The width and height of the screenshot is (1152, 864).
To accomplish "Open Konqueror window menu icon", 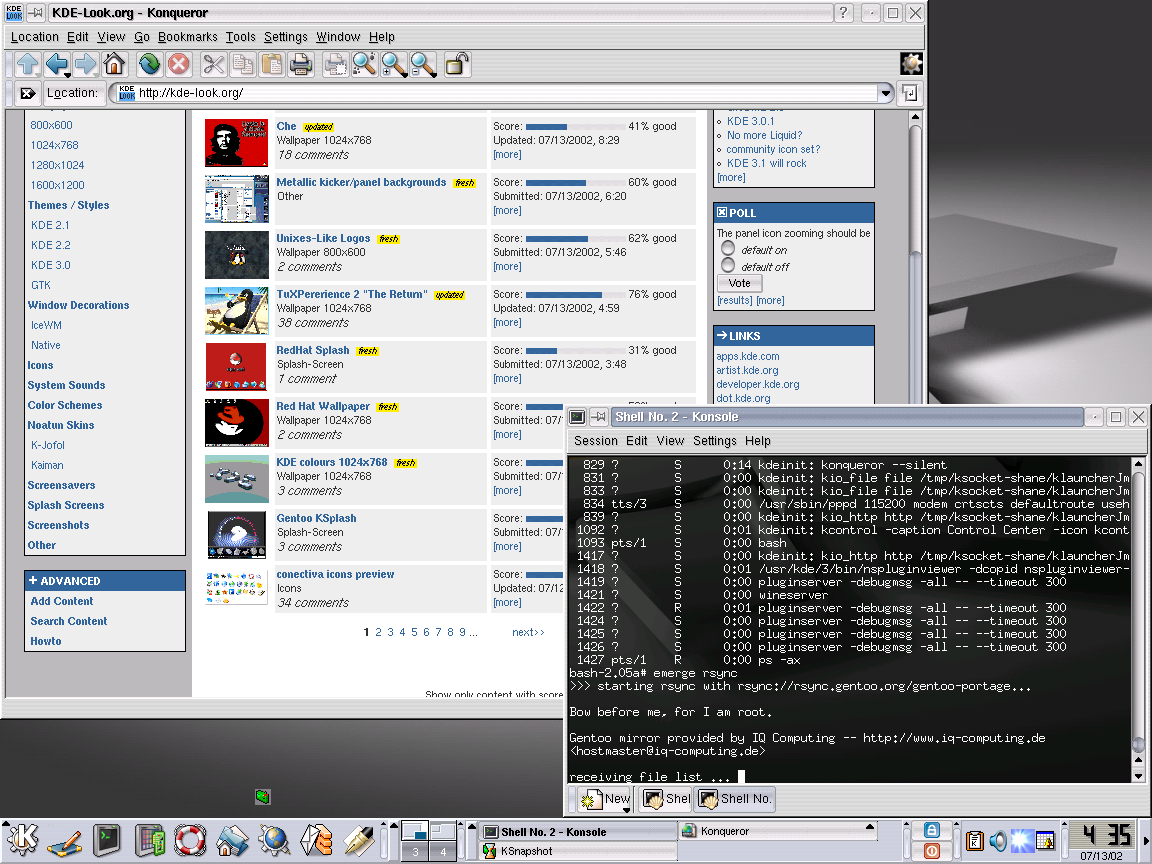I will click(14, 12).
